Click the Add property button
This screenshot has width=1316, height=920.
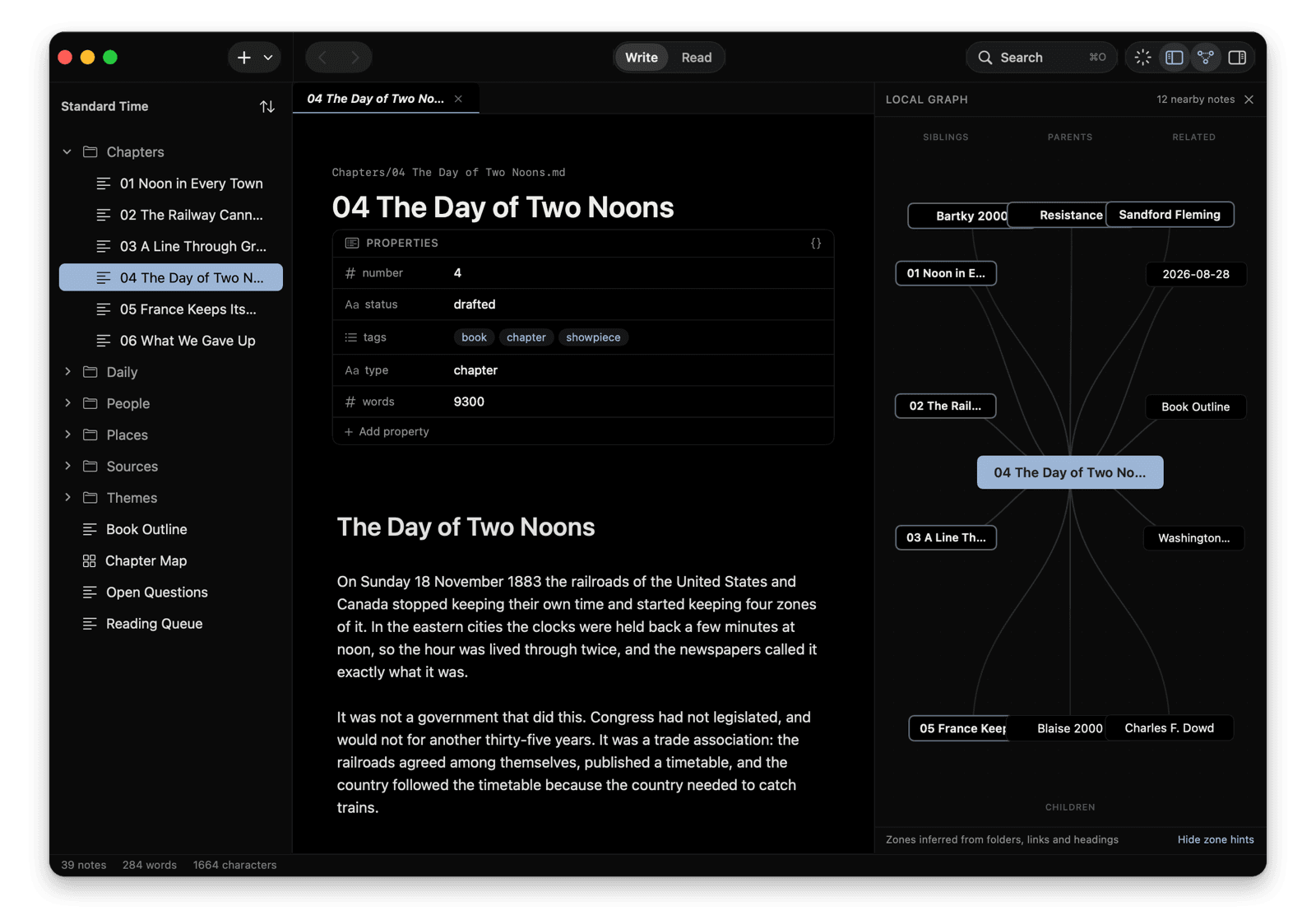[387, 432]
